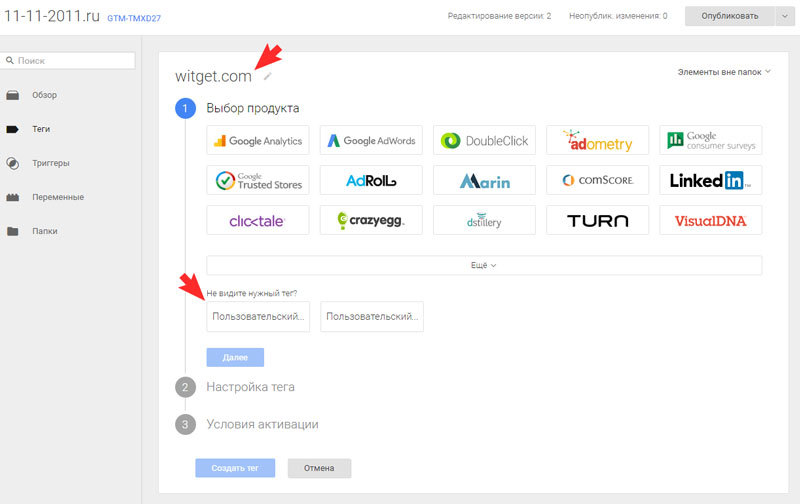Click the Переменные brick icon
Screen dimensions: 800x504
coord(13,197)
